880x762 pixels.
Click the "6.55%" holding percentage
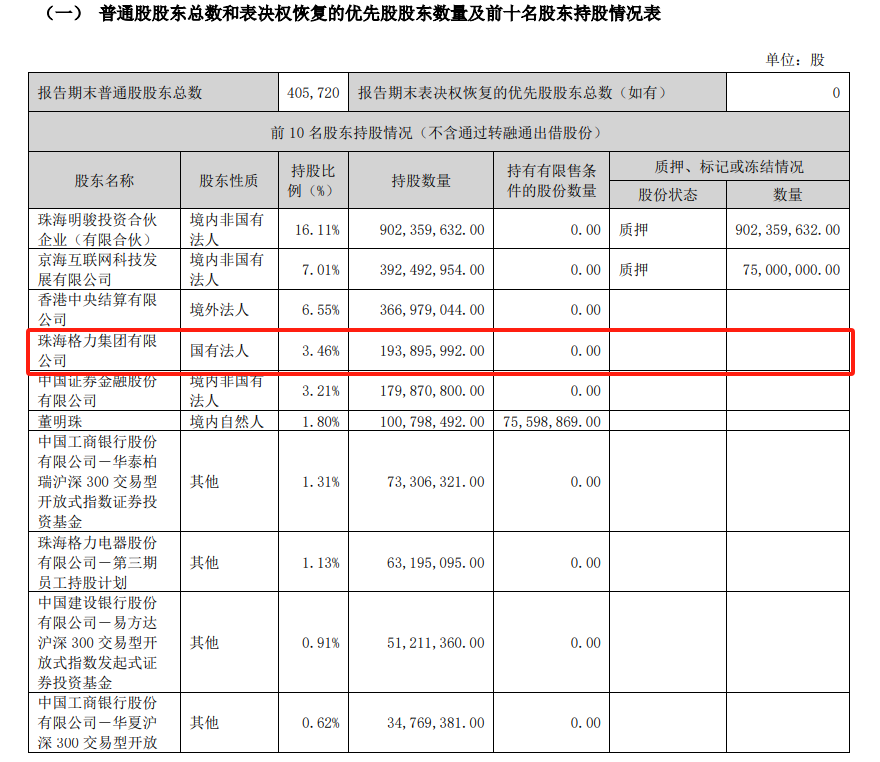coord(321,310)
